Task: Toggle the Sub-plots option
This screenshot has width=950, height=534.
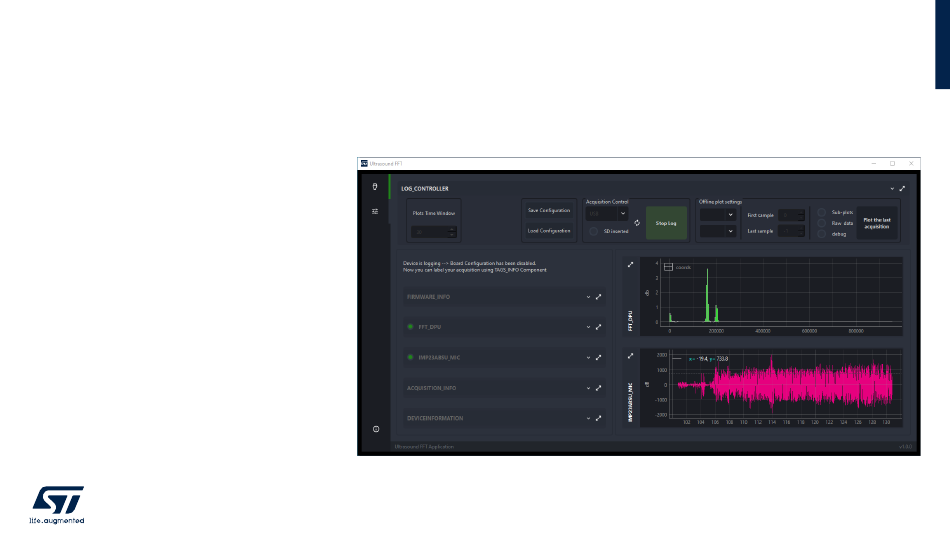Action: tap(821, 213)
